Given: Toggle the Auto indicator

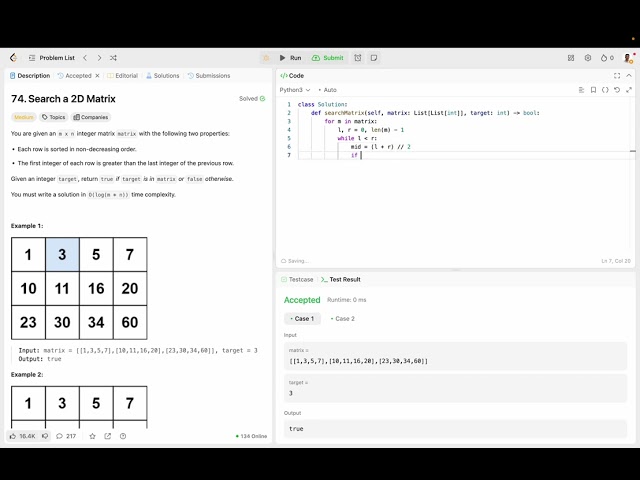Looking at the screenshot, I should [327, 90].
